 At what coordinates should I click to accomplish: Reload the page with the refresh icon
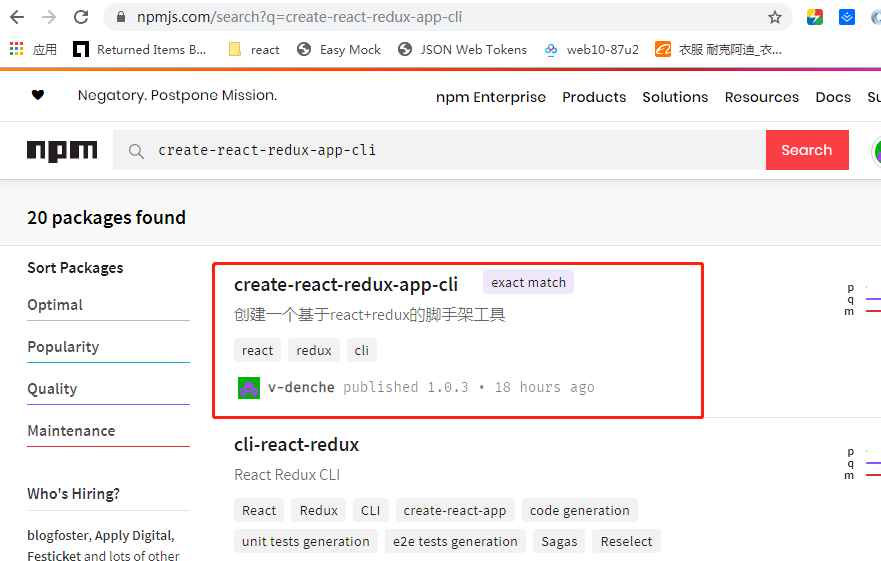point(81,17)
